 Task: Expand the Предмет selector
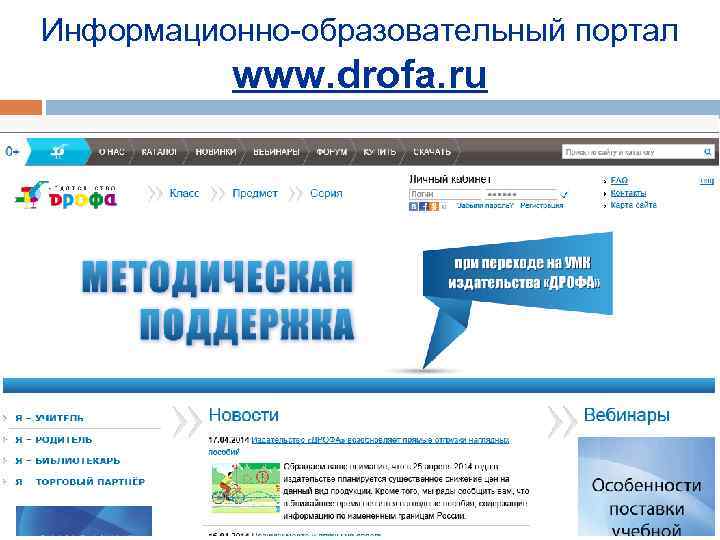pyautogui.click(x=255, y=193)
